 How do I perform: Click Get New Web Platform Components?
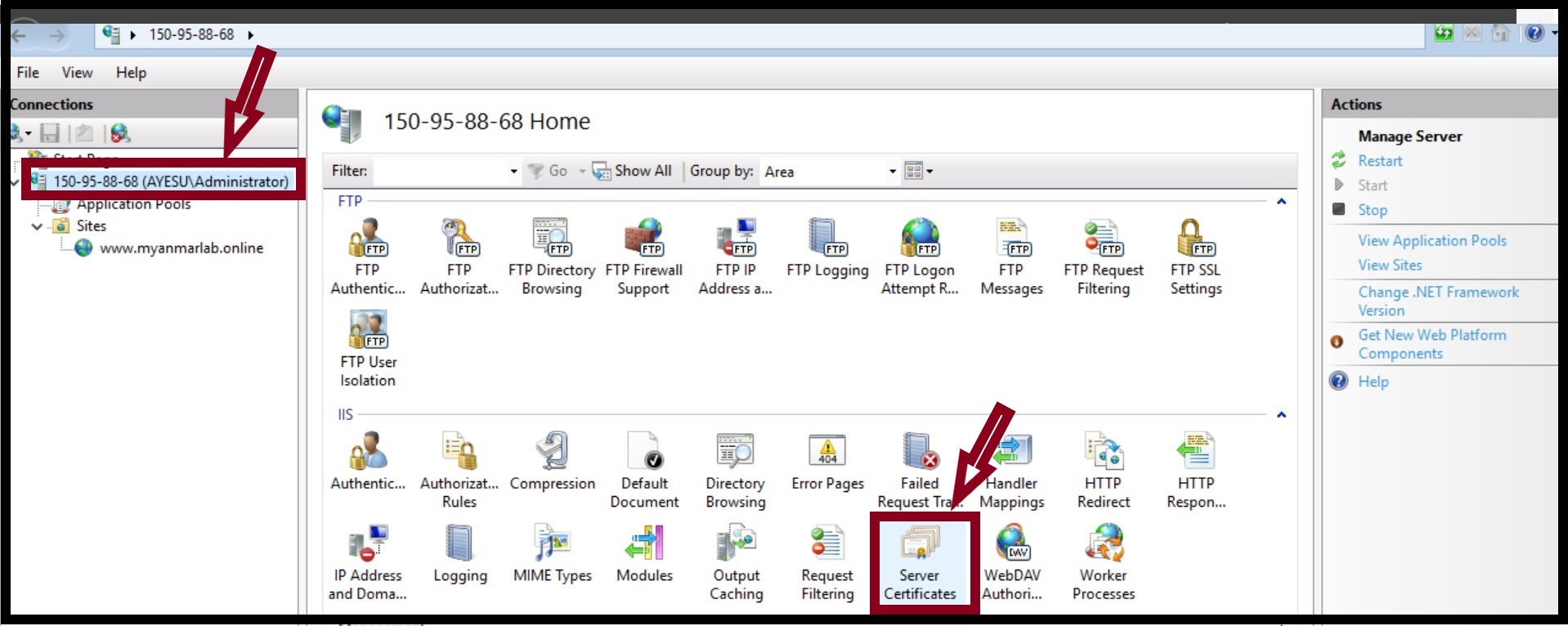[1432, 344]
